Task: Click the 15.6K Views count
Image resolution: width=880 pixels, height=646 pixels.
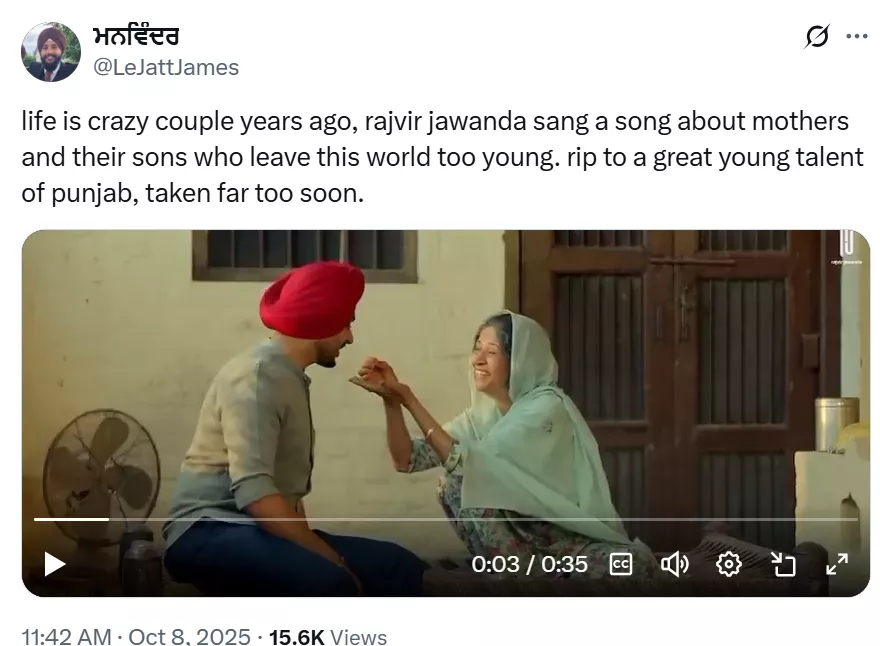Action: (x=328, y=637)
